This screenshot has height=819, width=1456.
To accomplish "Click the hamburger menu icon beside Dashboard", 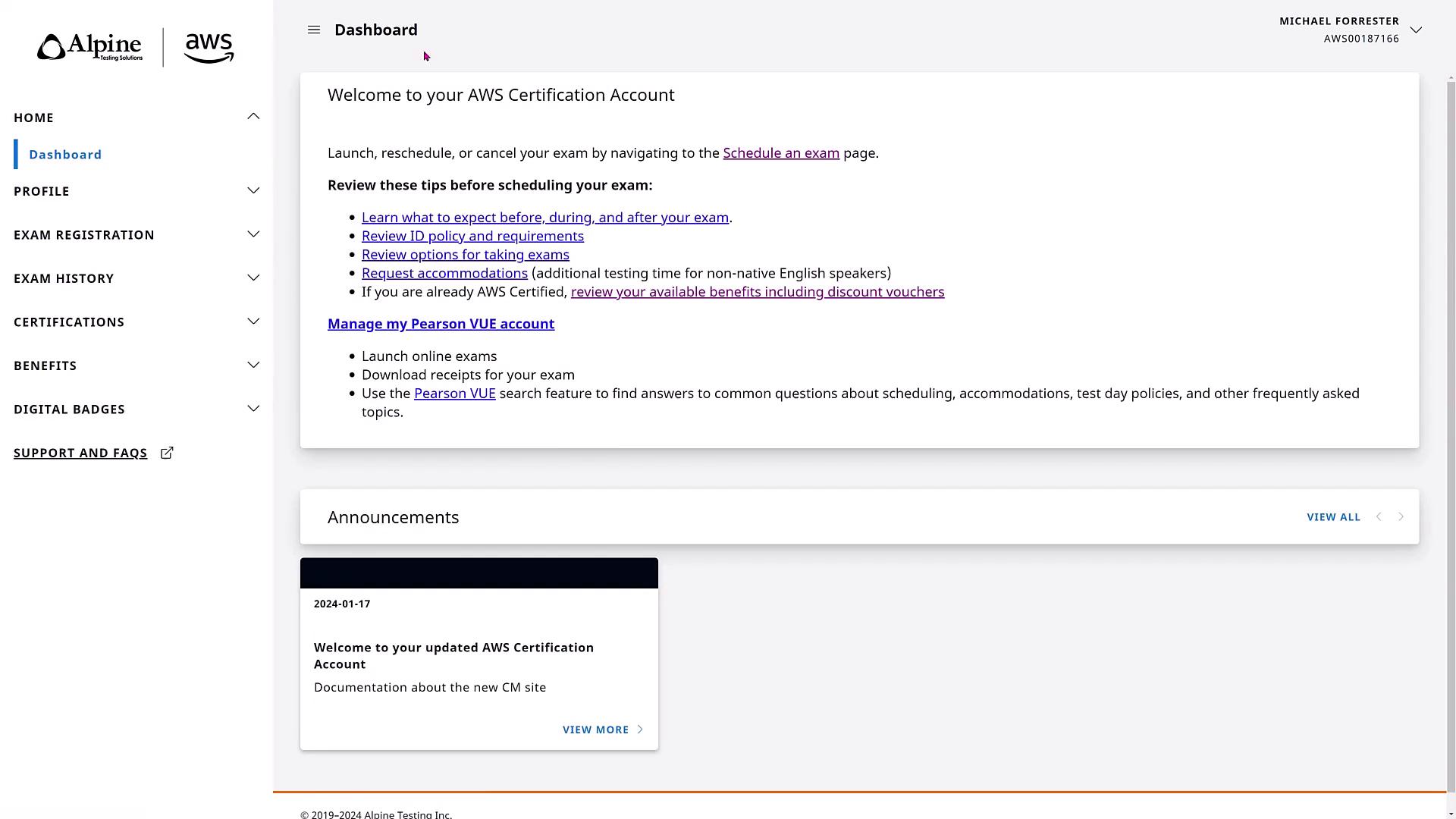I will (314, 30).
